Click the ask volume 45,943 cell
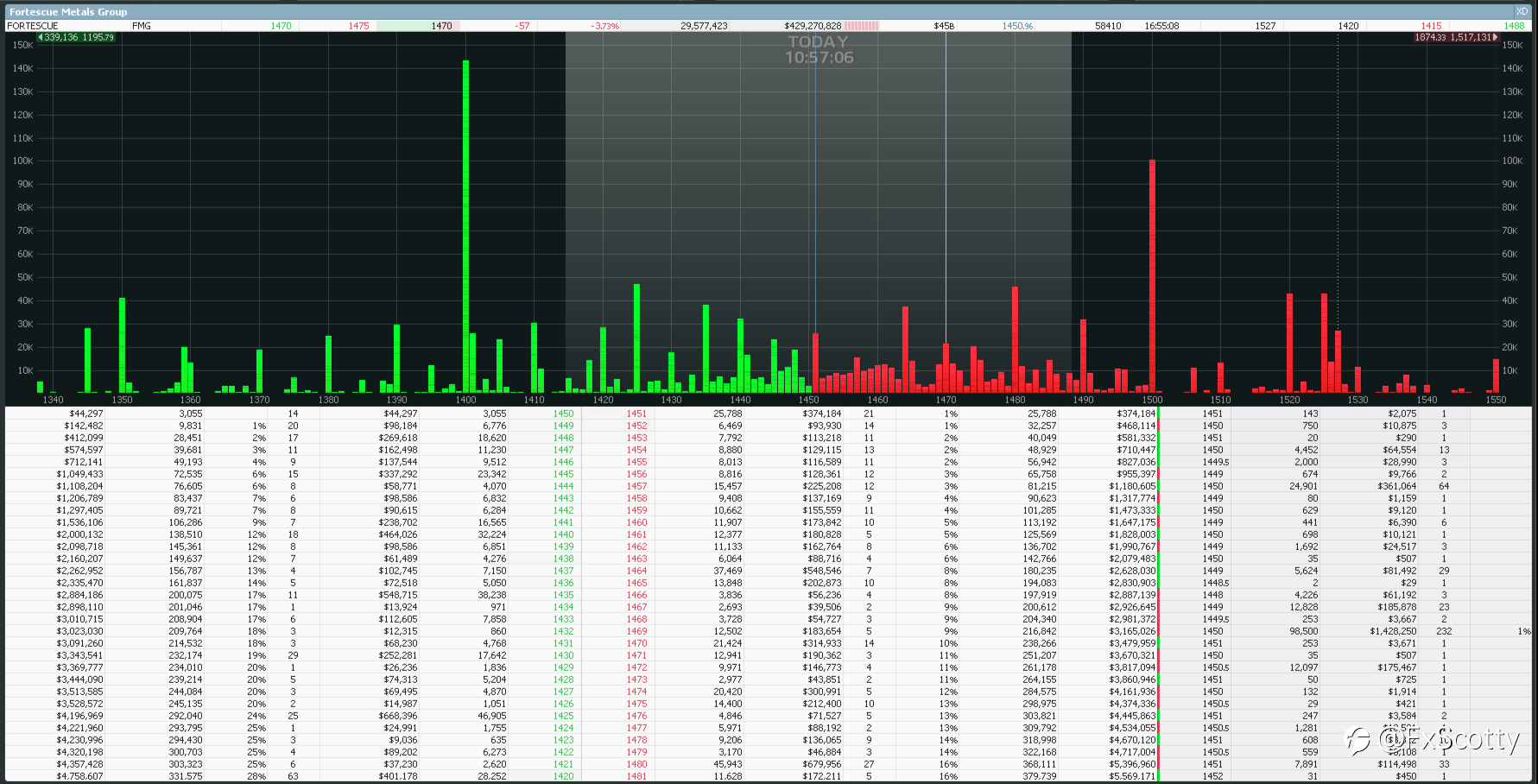1538x784 pixels. point(728,764)
